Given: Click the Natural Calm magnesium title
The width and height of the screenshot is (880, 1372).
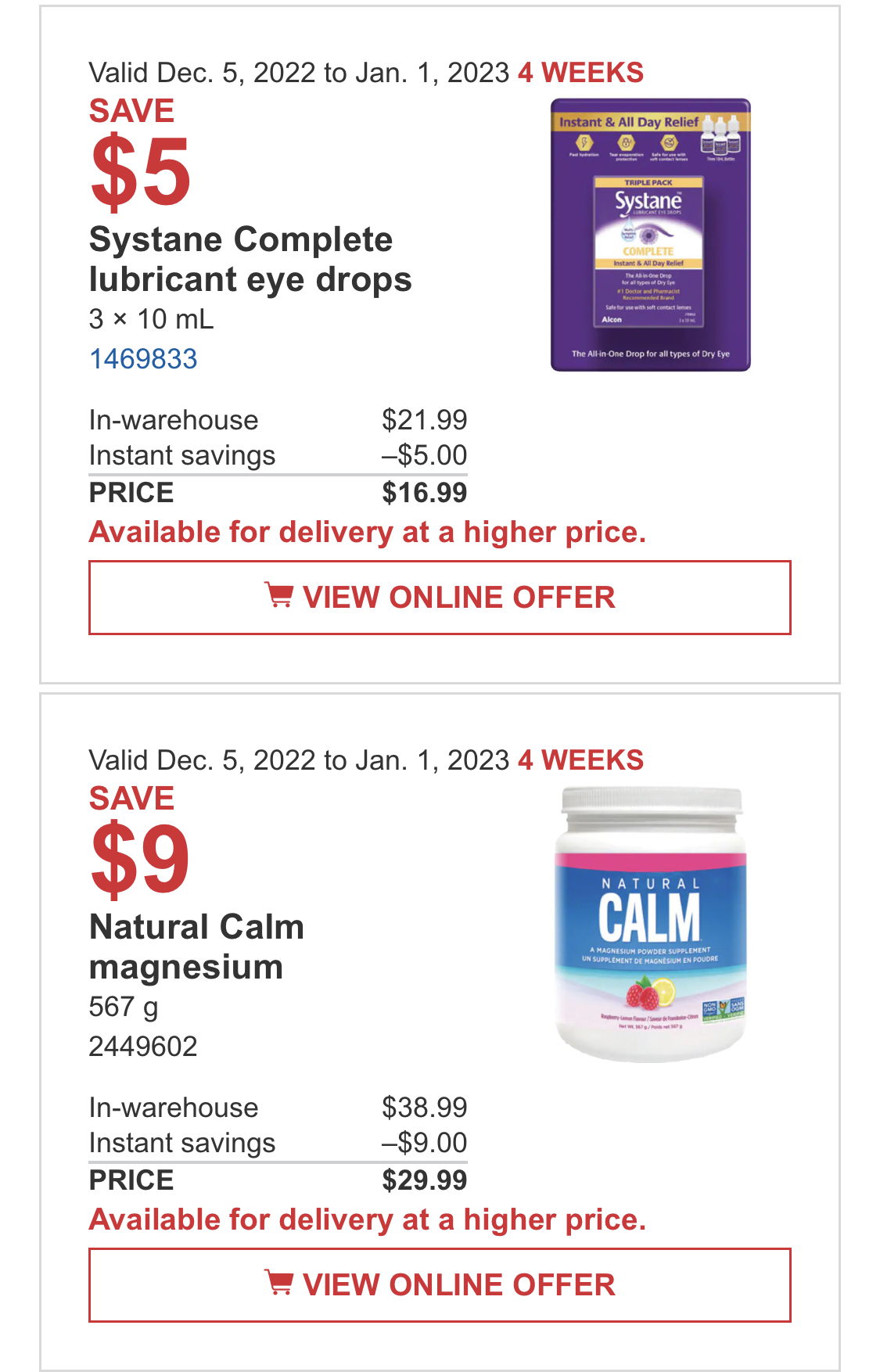Looking at the screenshot, I should 196,947.
